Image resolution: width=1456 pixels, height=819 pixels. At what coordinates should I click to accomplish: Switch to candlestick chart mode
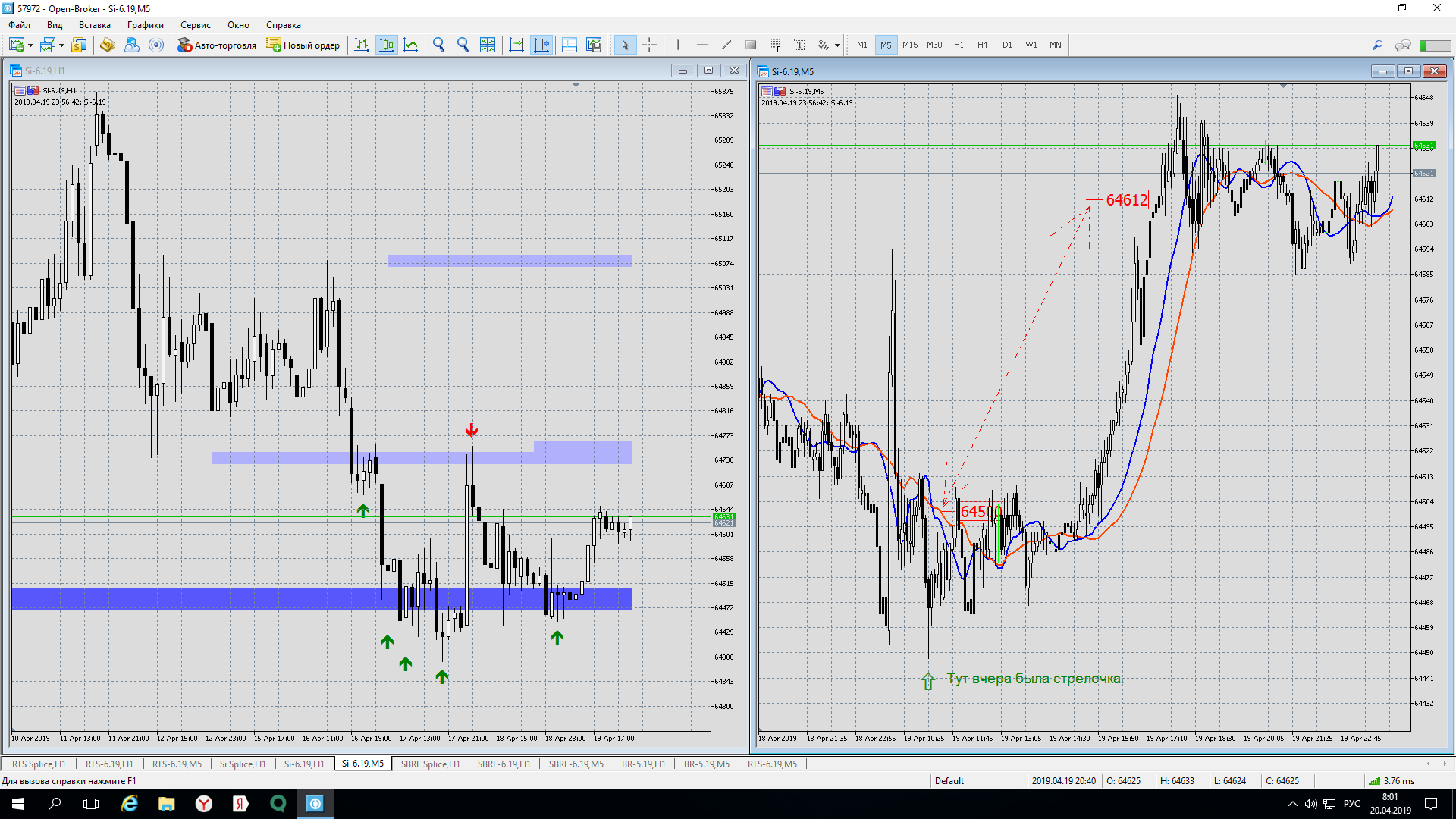click(387, 45)
